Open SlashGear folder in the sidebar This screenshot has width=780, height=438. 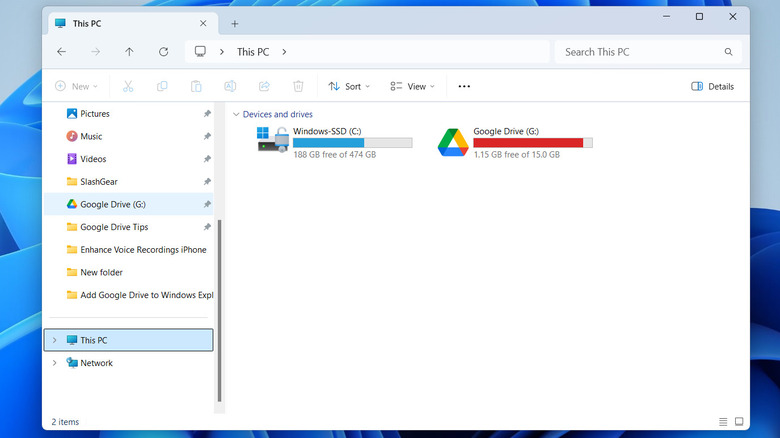tap(99, 182)
